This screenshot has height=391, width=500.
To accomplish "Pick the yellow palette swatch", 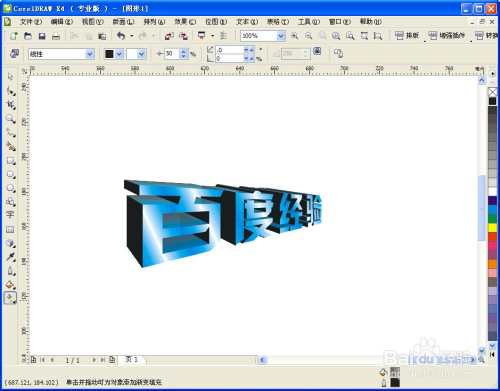I will [492, 227].
